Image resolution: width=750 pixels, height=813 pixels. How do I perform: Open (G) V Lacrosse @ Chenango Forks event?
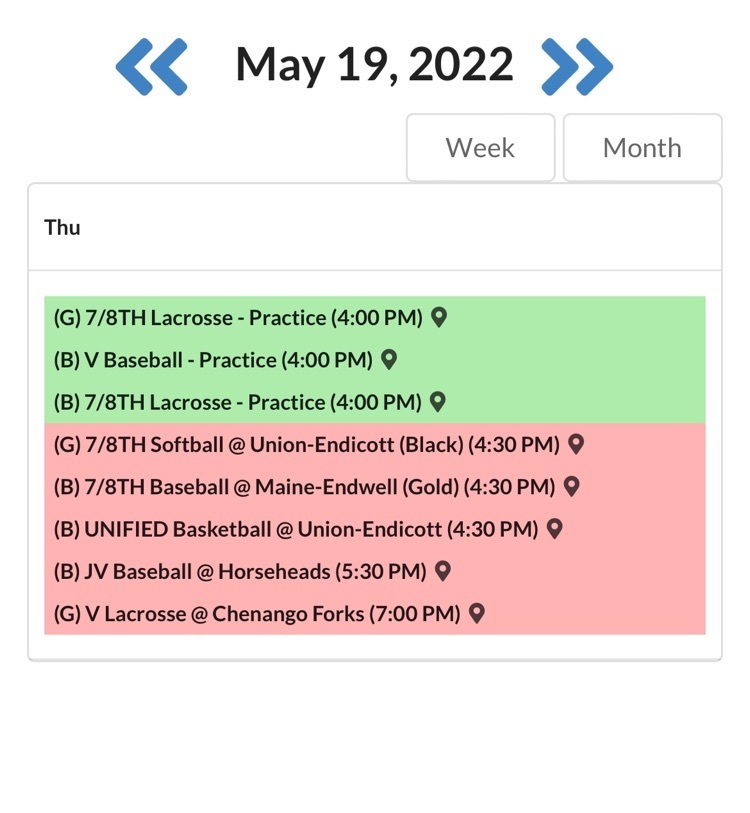(257, 614)
